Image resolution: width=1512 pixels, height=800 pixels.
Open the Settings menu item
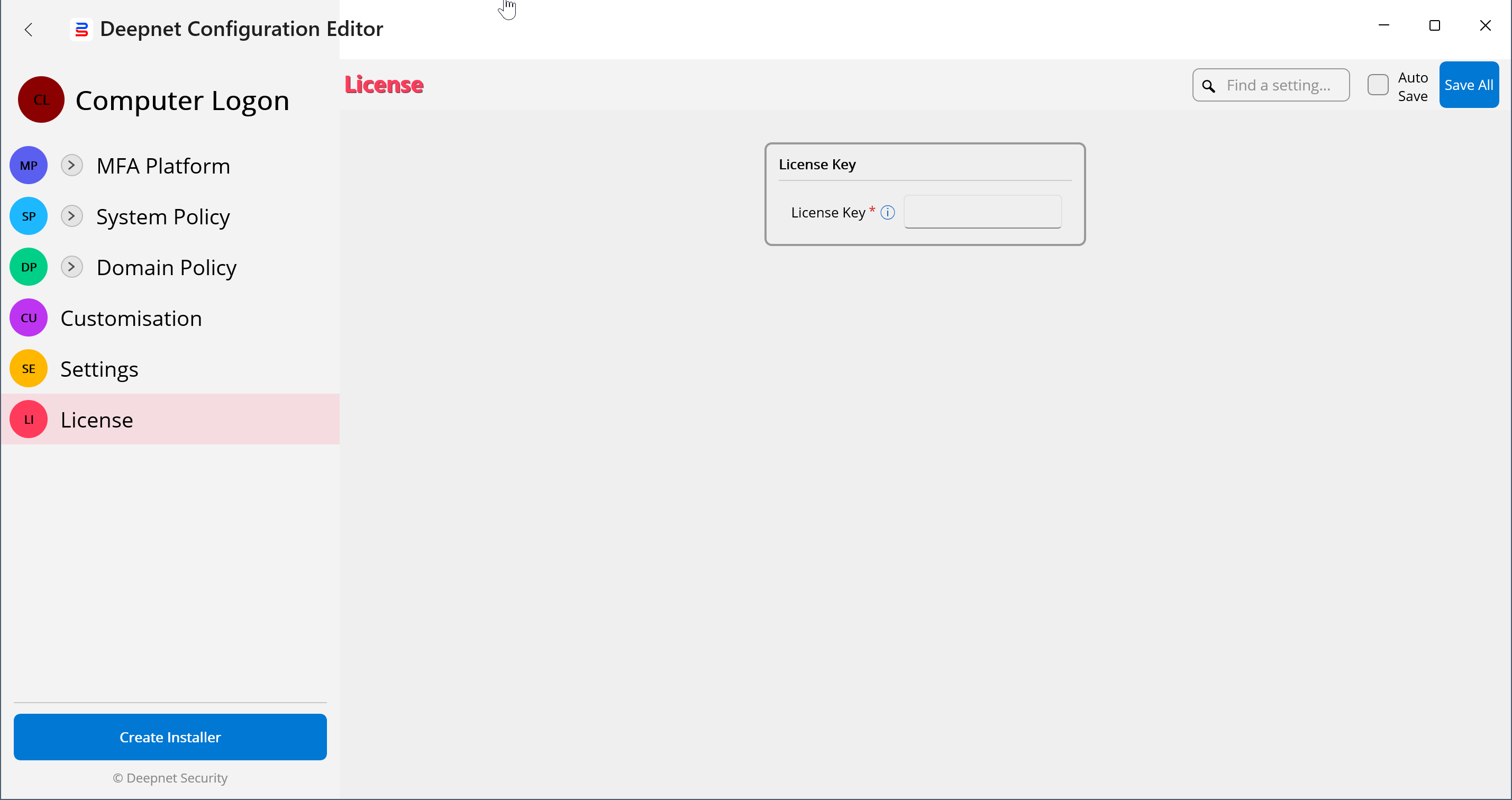99,370
